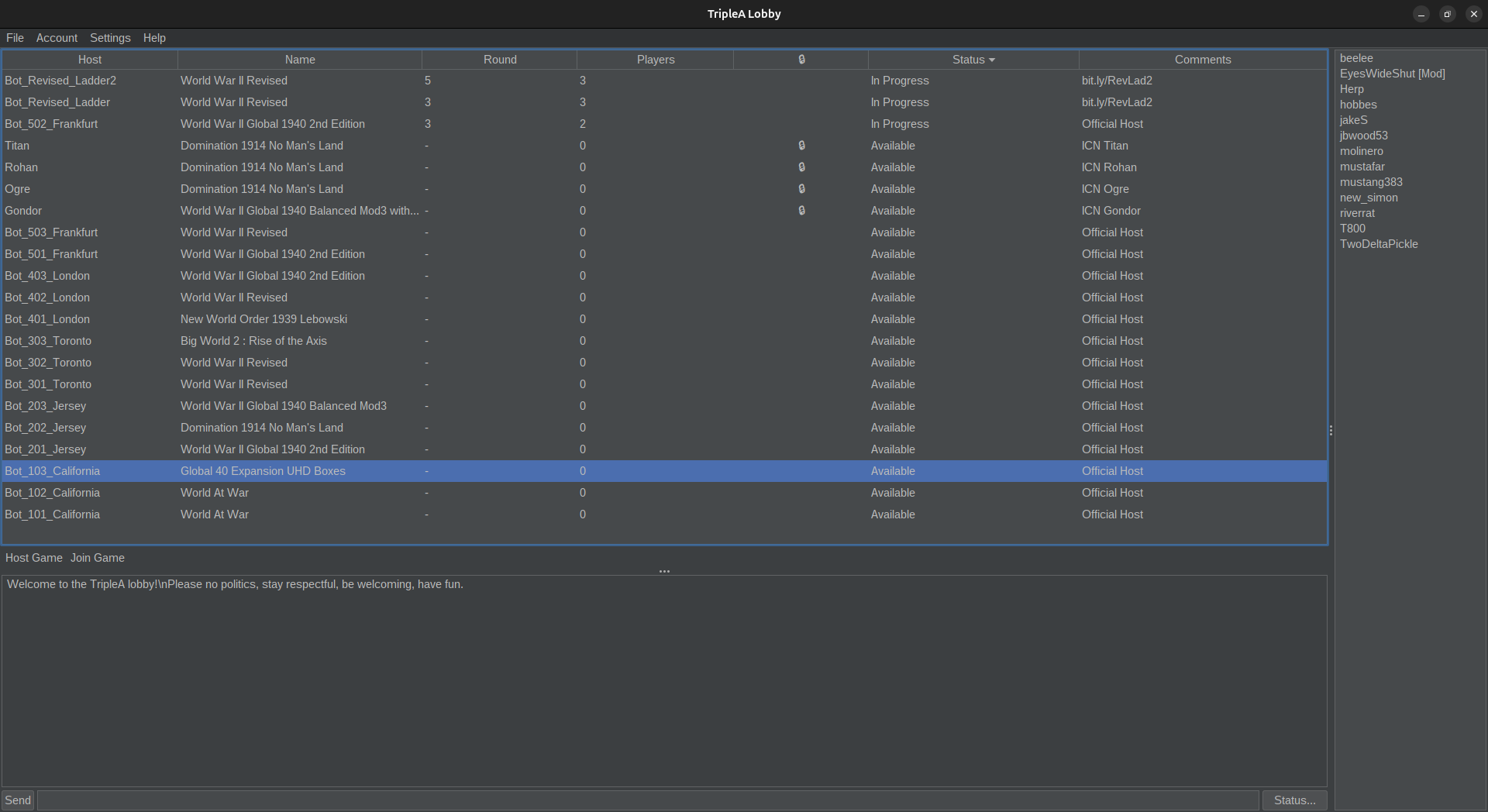Click the vertical divider handle beside player list
Viewport: 1488px width, 812px height.
(1331, 431)
